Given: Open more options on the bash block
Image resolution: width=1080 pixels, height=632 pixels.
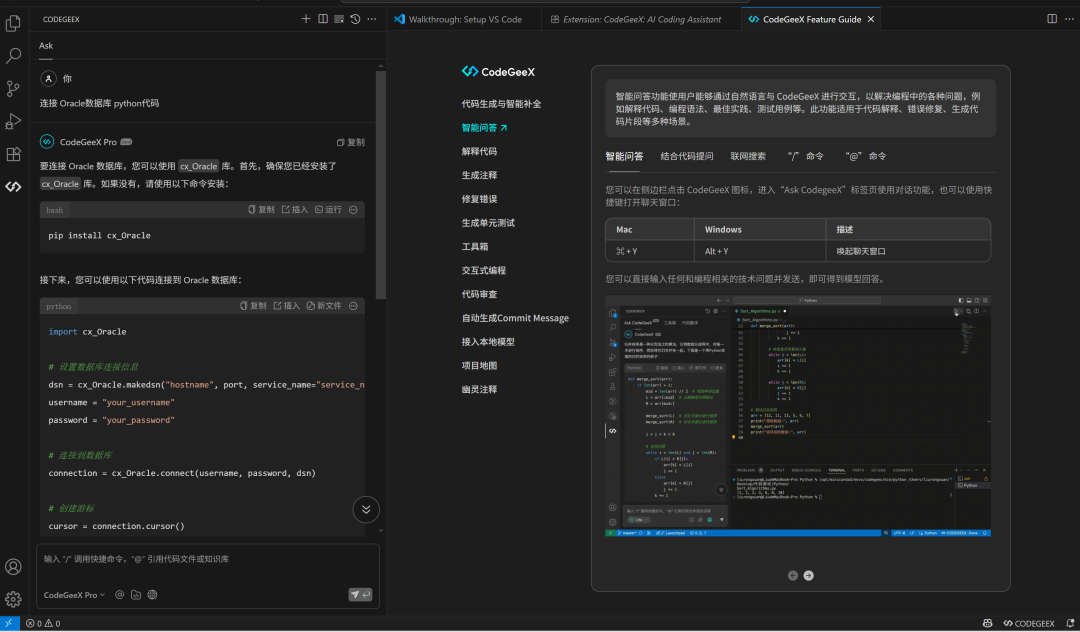Looking at the screenshot, I should point(353,209).
